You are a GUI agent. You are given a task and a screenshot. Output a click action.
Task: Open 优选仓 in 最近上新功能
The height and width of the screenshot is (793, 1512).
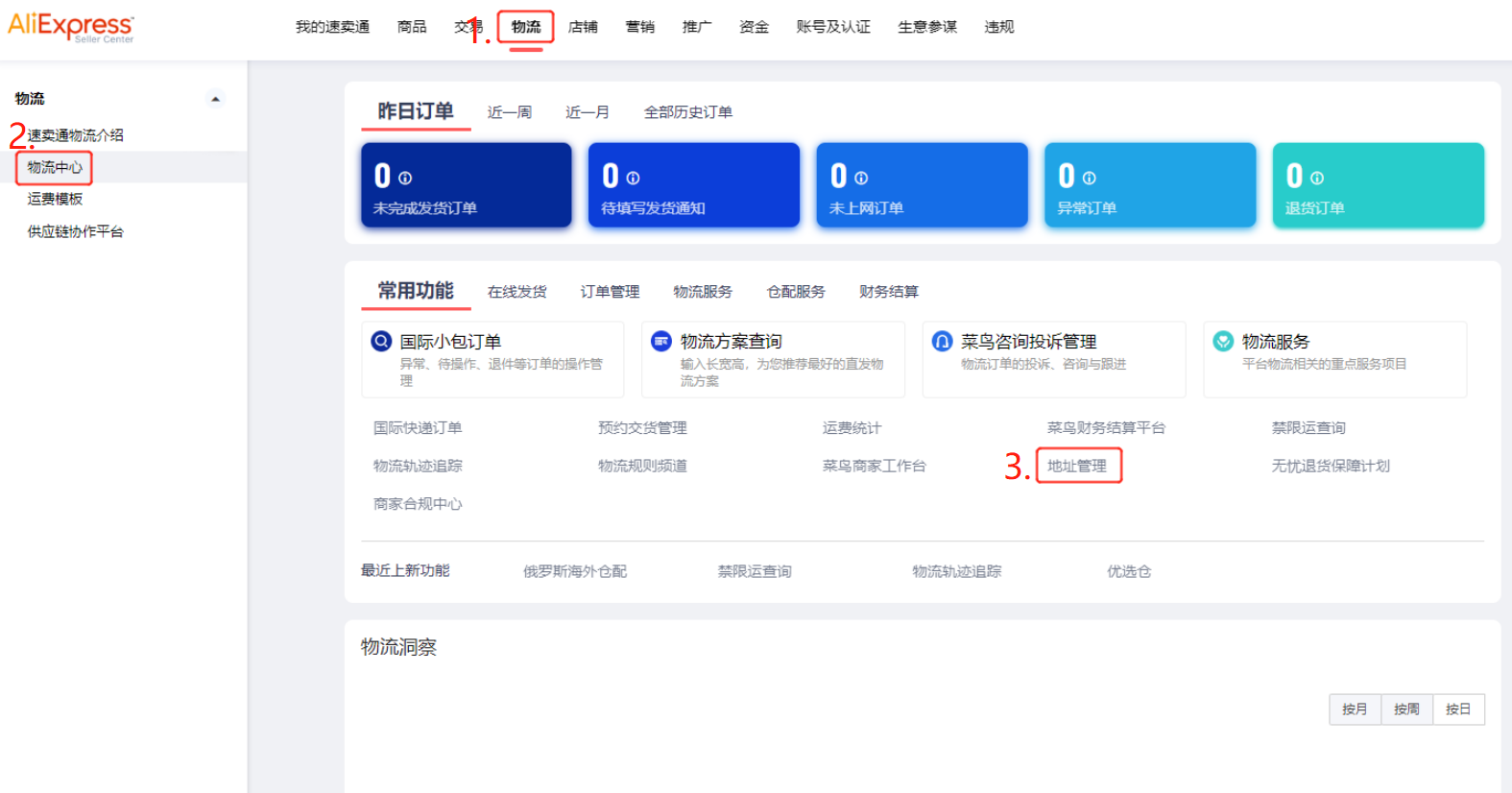coord(1129,571)
